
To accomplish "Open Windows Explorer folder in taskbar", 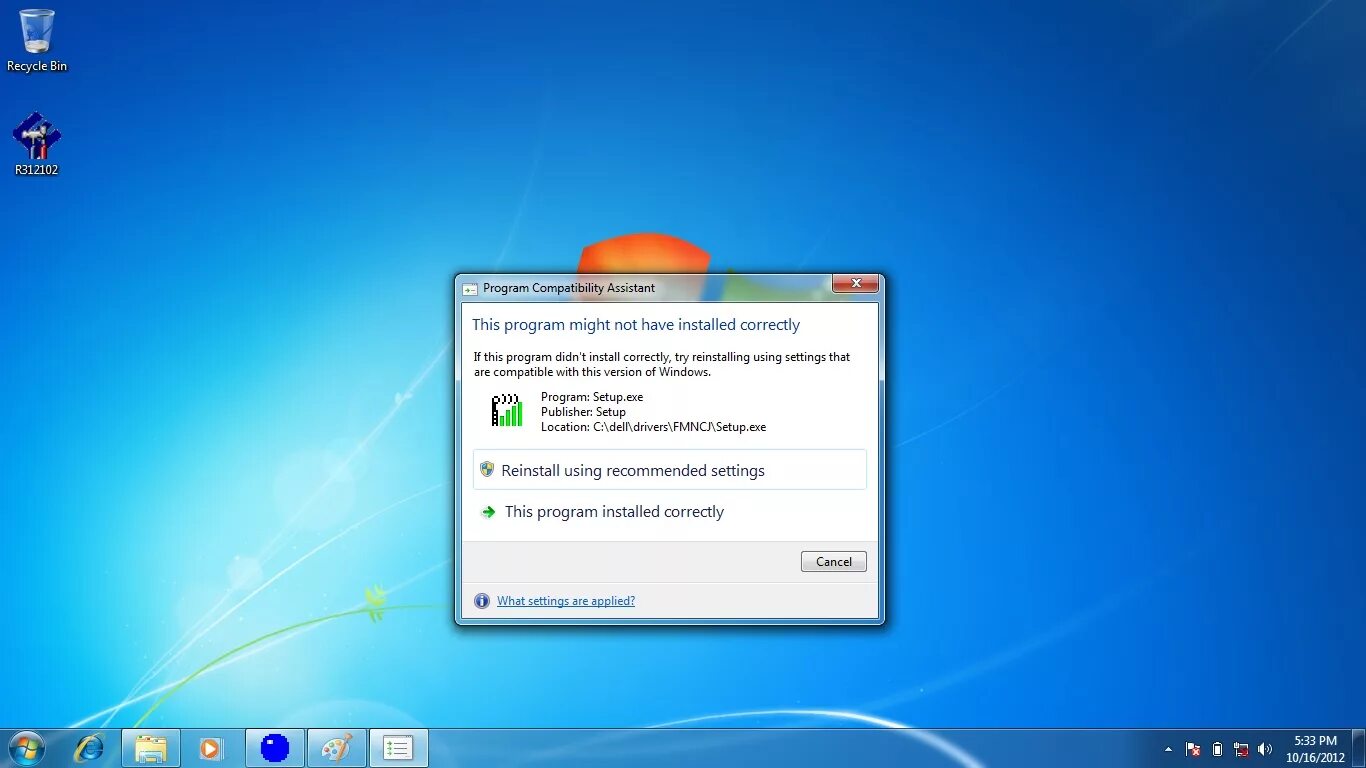I will pyautogui.click(x=151, y=748).
